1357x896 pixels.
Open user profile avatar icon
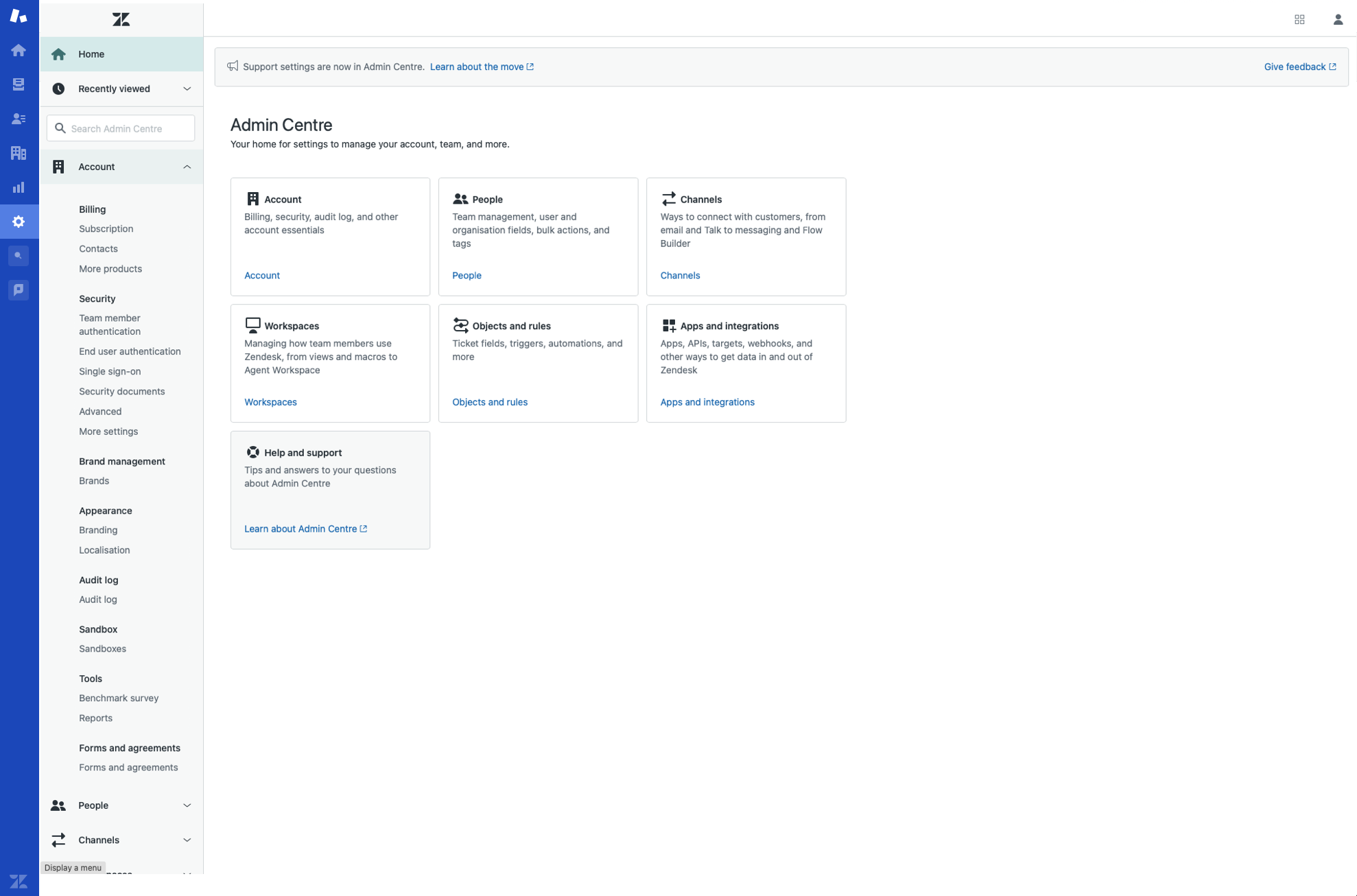[x=1338, y=19]
